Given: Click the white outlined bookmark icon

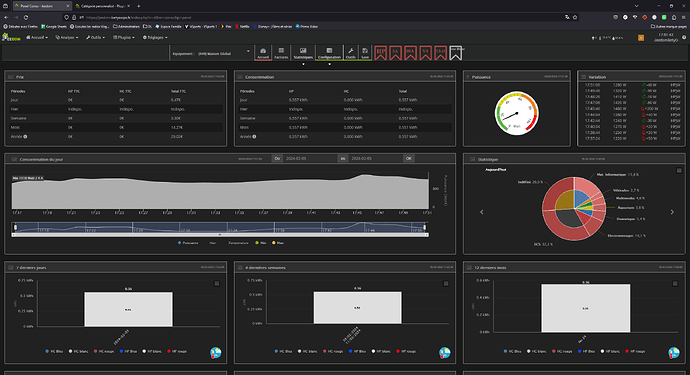Looking at the screenshot, I should pyautogui.click(x=456, y=53).
